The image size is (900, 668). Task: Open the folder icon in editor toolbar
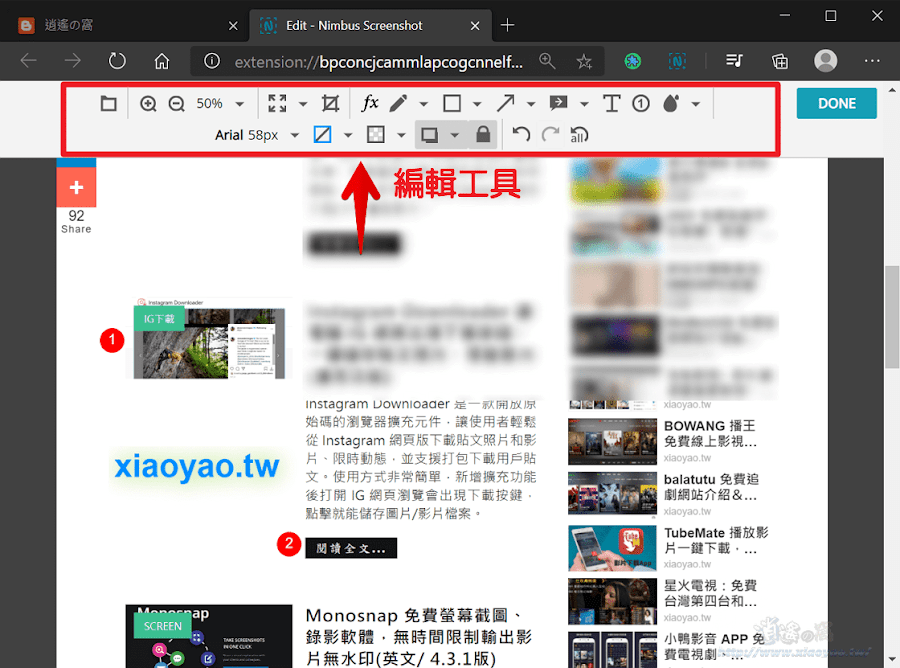108,104
